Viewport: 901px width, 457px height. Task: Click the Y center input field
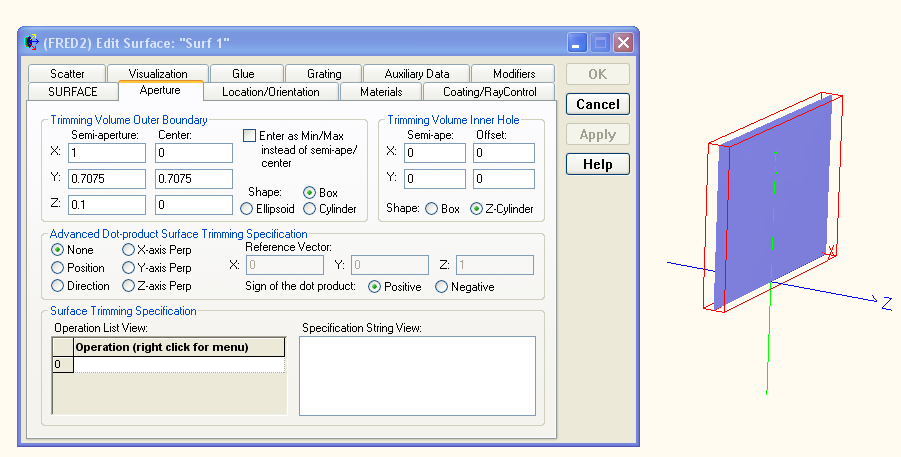194,179
